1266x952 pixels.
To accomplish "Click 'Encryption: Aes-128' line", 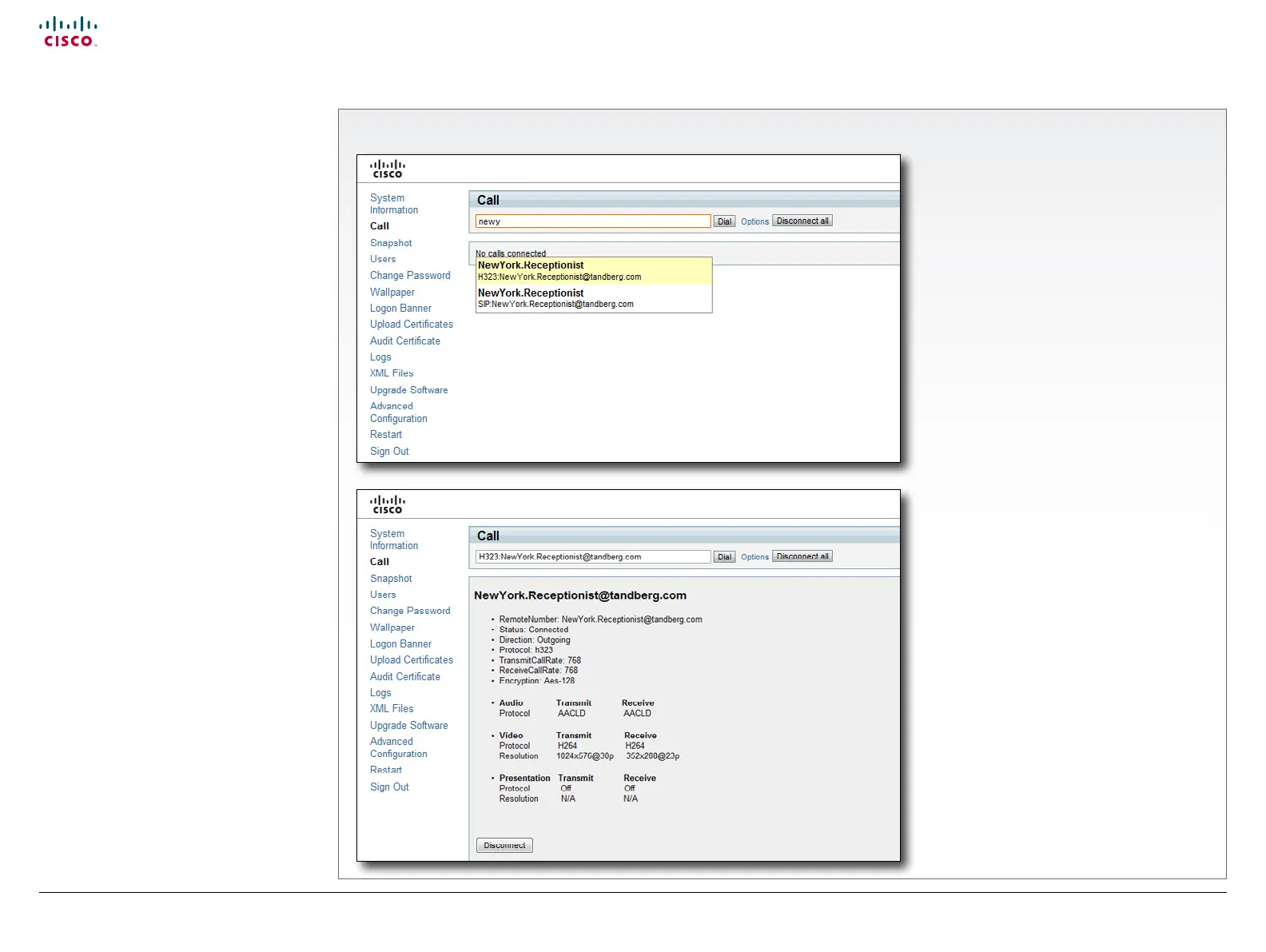I will click(x=537, y=681).
